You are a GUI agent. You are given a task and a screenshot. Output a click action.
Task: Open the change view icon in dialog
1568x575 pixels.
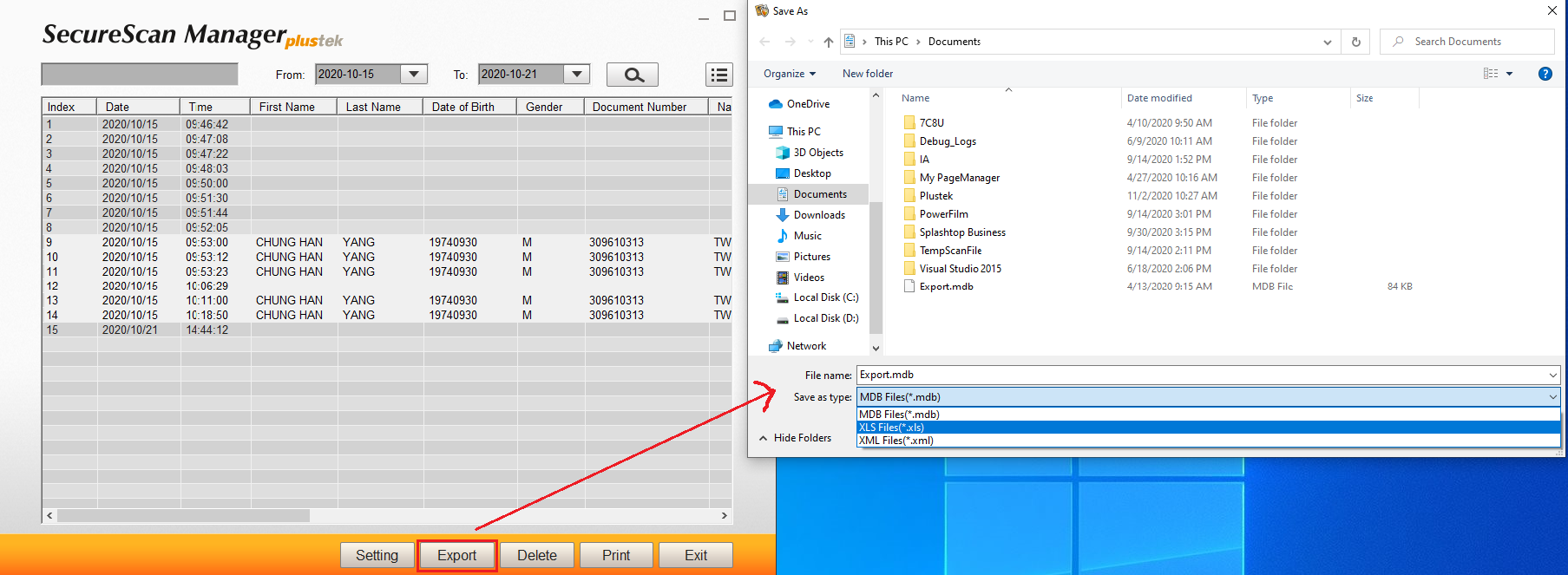click(x=1491, y=74)
